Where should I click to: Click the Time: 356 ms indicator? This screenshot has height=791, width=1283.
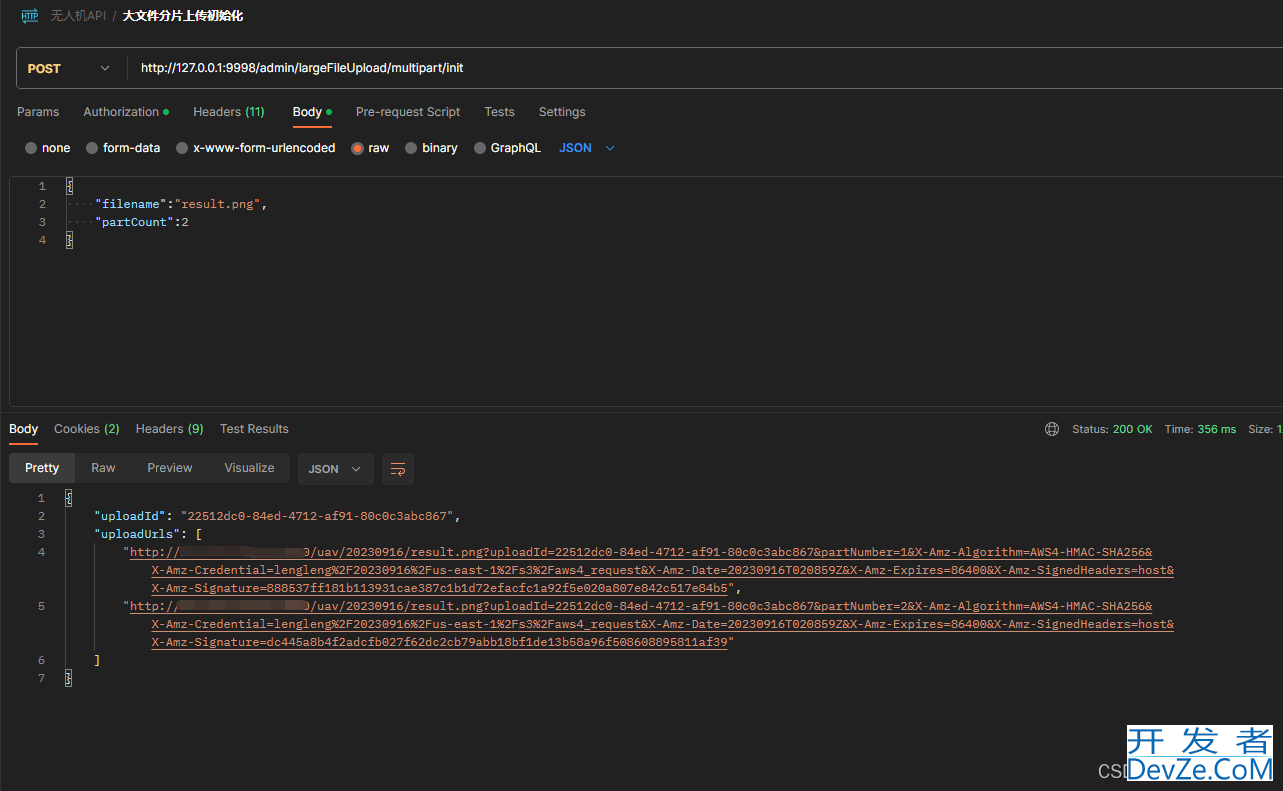pyautogui.click(x=1200, y=429)
